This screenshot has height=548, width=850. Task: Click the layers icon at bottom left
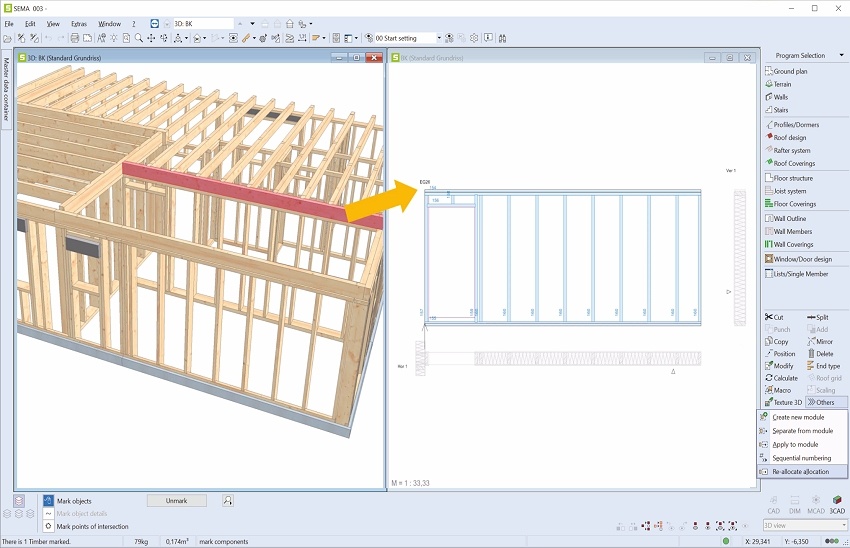[x=19, y=501]
